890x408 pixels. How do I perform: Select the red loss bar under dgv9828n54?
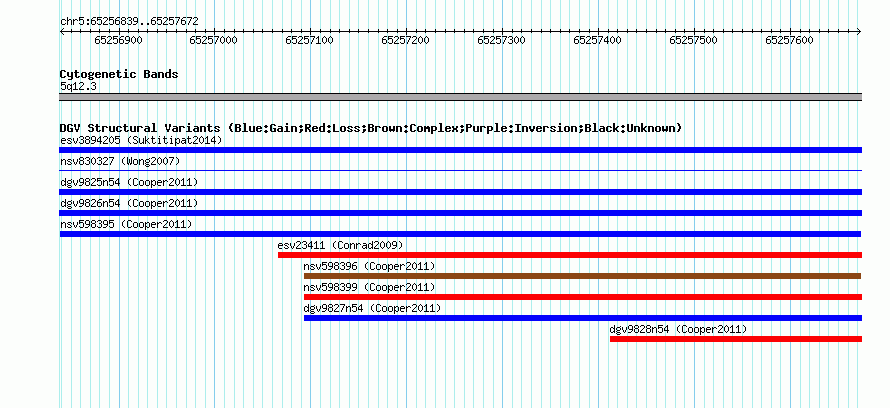[736, 339]
